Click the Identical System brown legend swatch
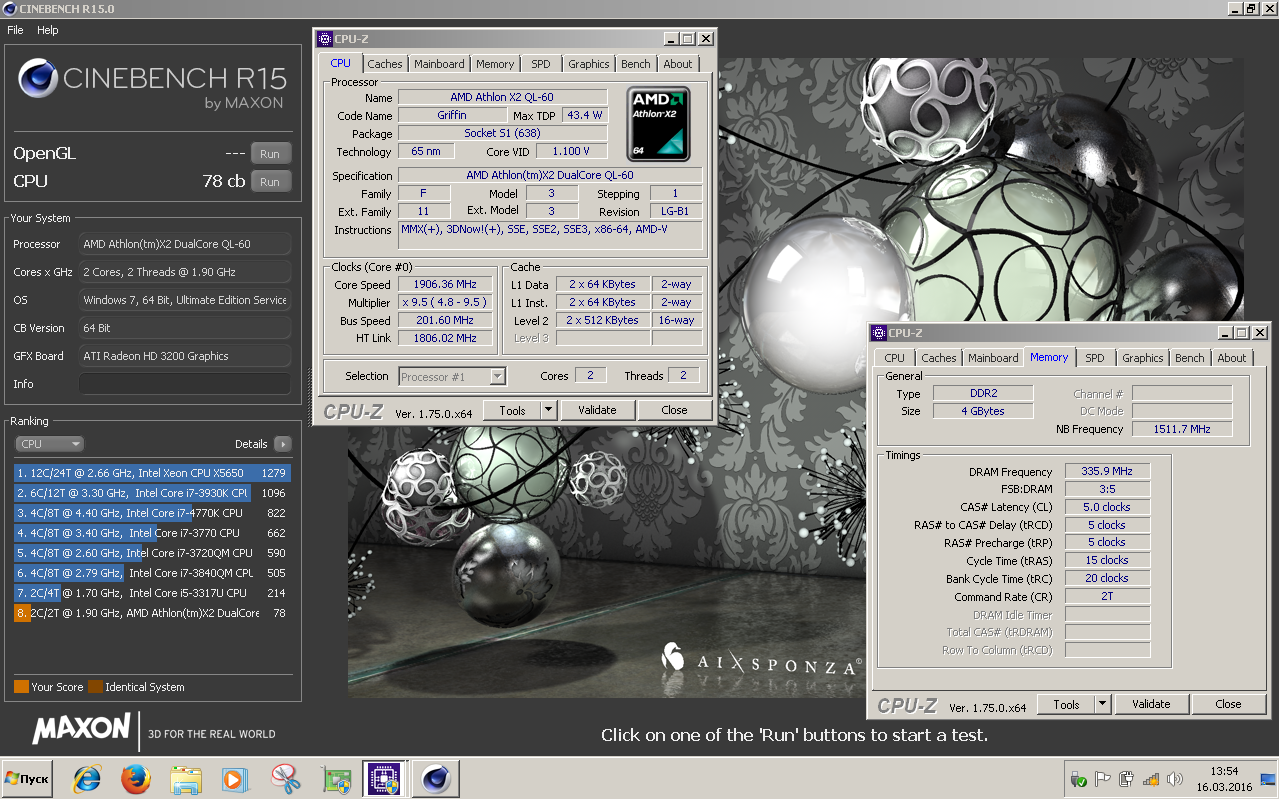This screenshot has height=799, width=1279. pyautogui.click(x=95, y=687)
